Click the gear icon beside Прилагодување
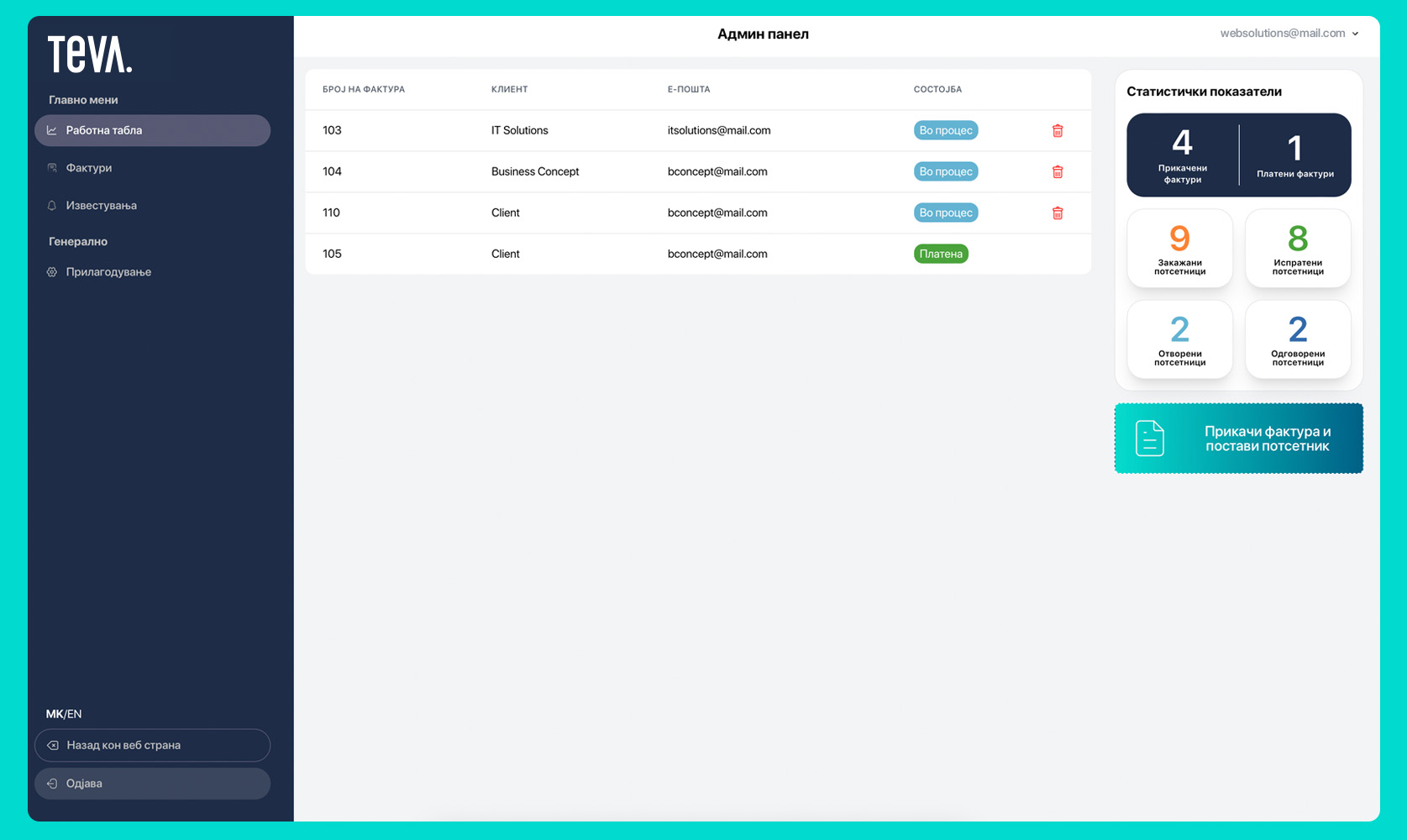Screen dimensions: 1407x840 coord(52,272)
